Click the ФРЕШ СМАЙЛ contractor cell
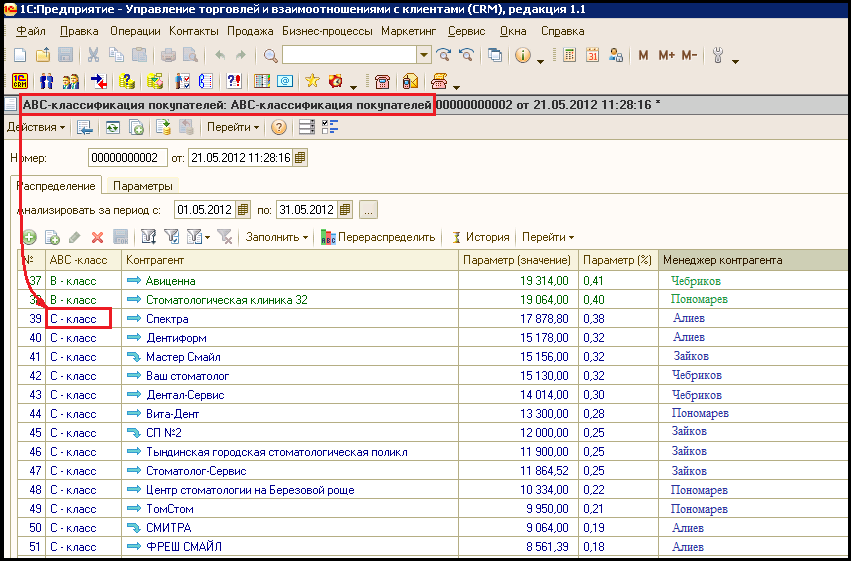Screen dimensions: 851x561 (290, 546)
